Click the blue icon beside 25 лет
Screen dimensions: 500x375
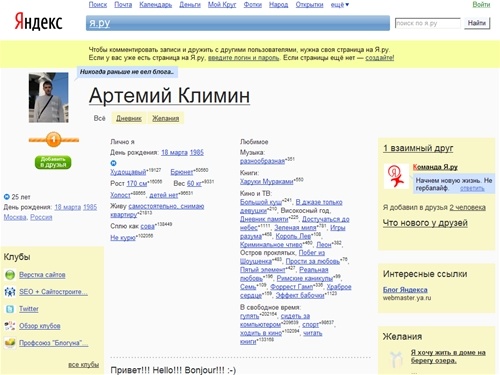6,197
